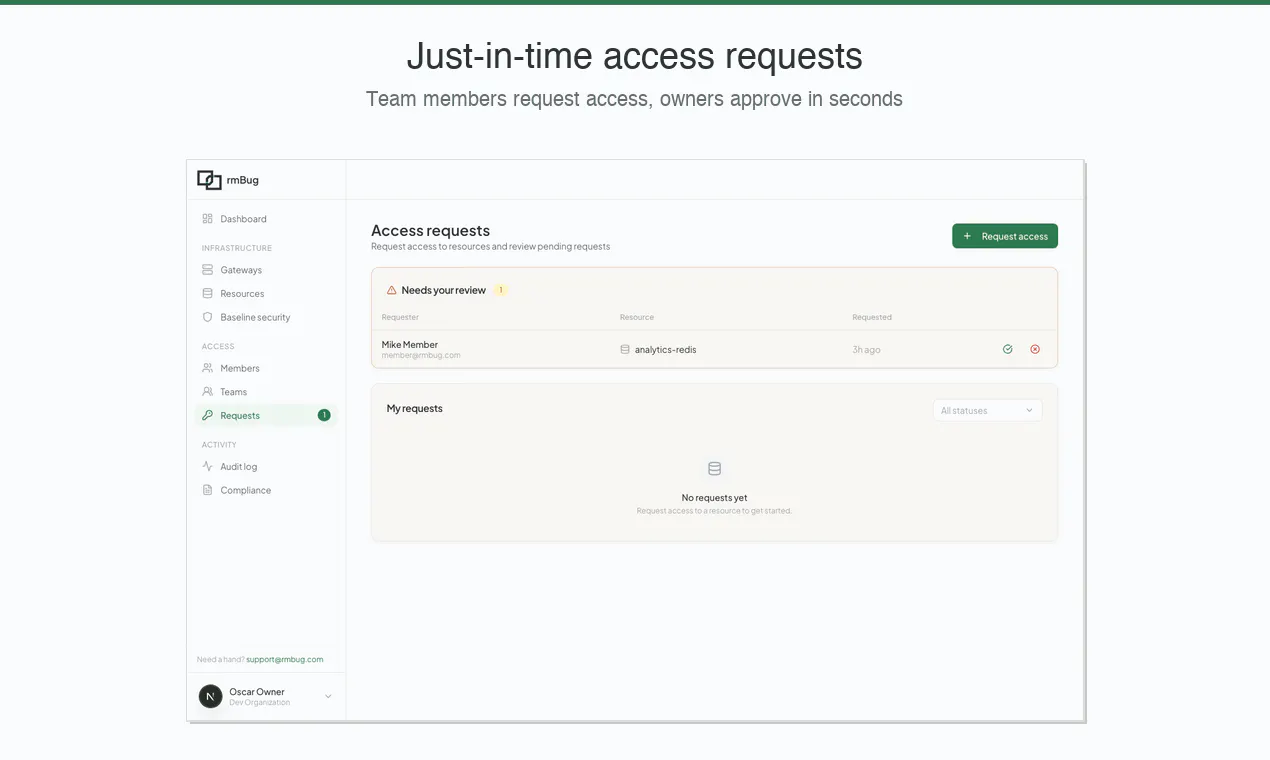
Task: Click Oscar Owner's avatar circle
Action: click(210, 696)
